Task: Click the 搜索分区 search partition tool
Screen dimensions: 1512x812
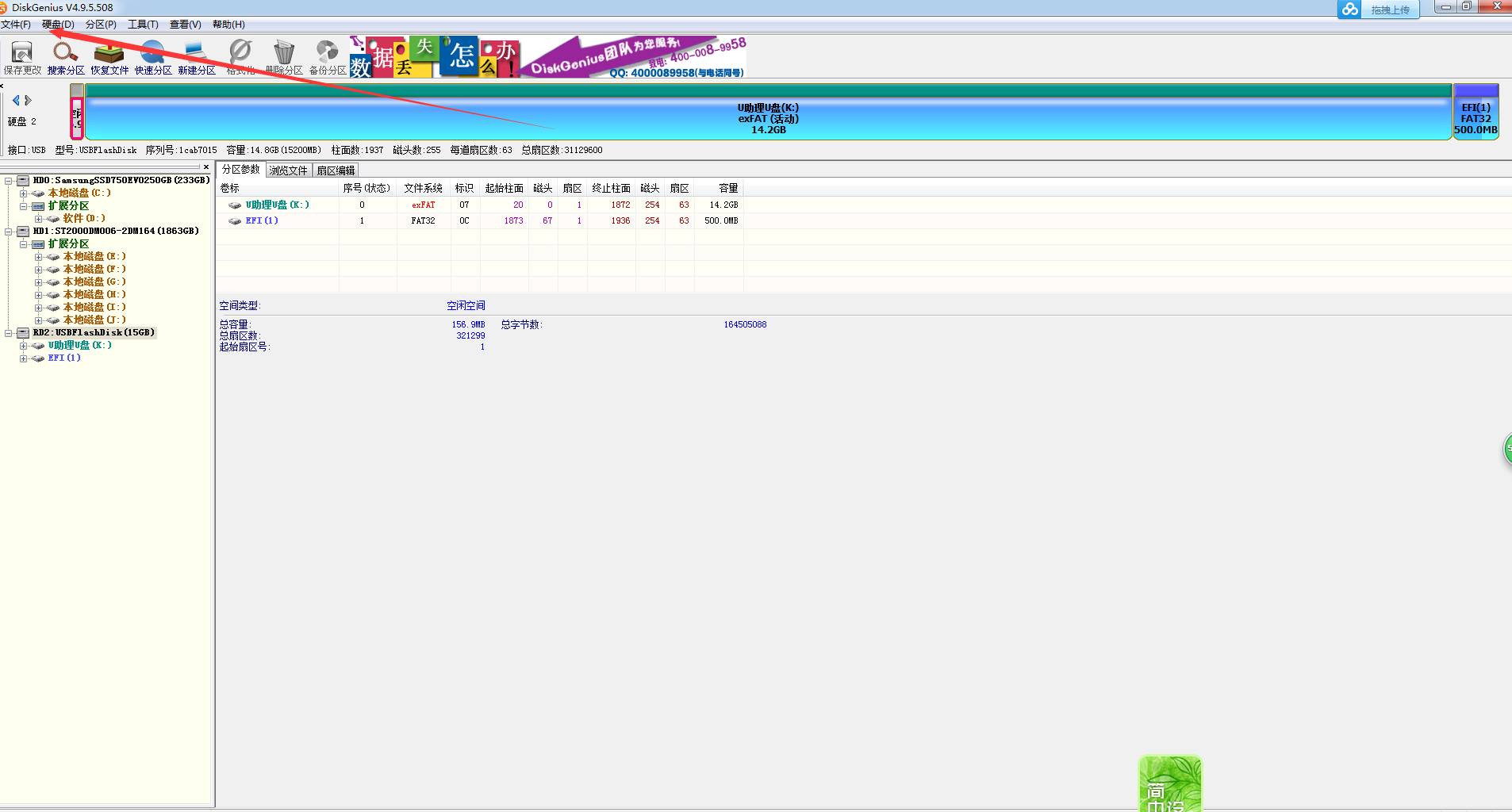Action: coord(66,57)
